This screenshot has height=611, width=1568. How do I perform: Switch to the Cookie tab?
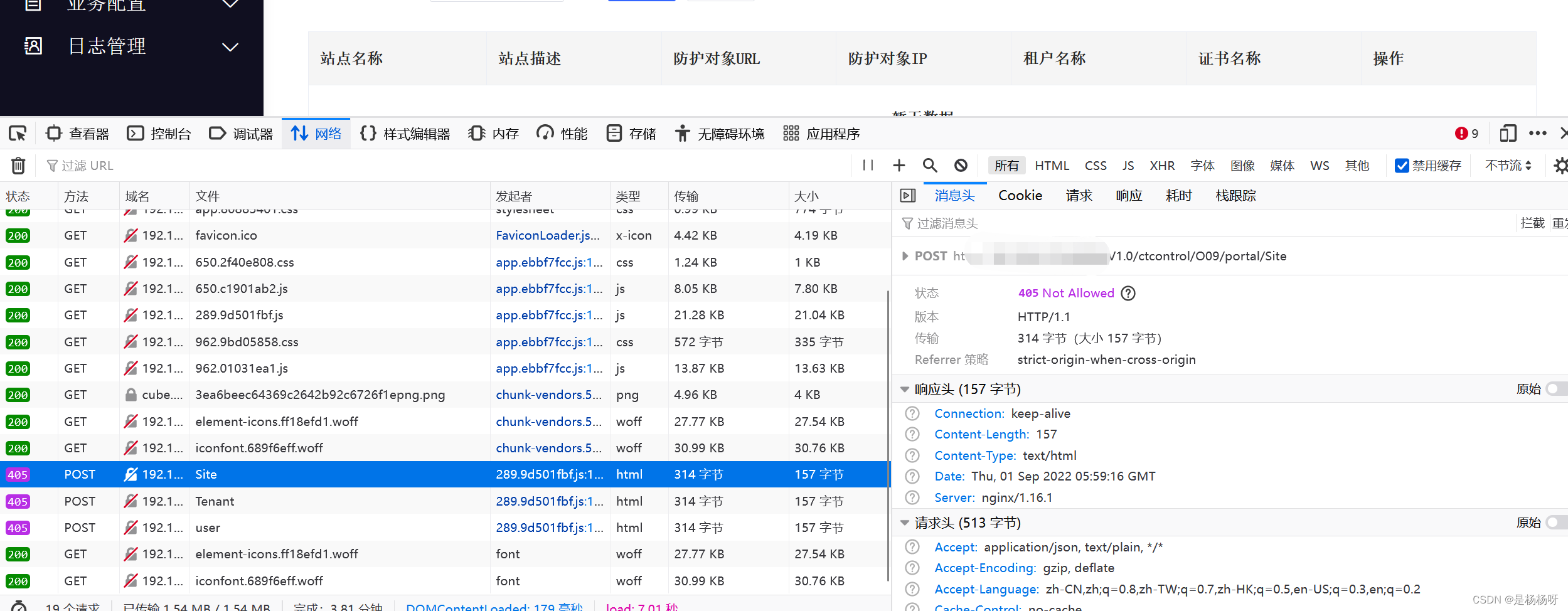(1020, 195)
